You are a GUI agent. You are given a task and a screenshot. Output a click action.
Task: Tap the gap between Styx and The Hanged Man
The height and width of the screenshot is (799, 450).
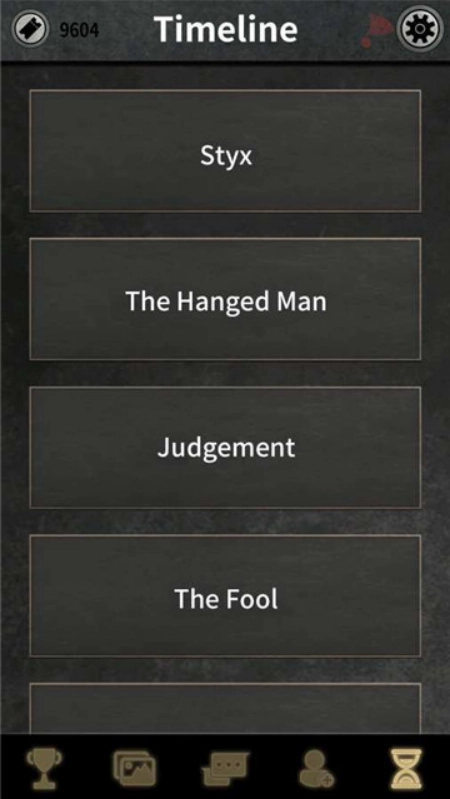(225, 225)
